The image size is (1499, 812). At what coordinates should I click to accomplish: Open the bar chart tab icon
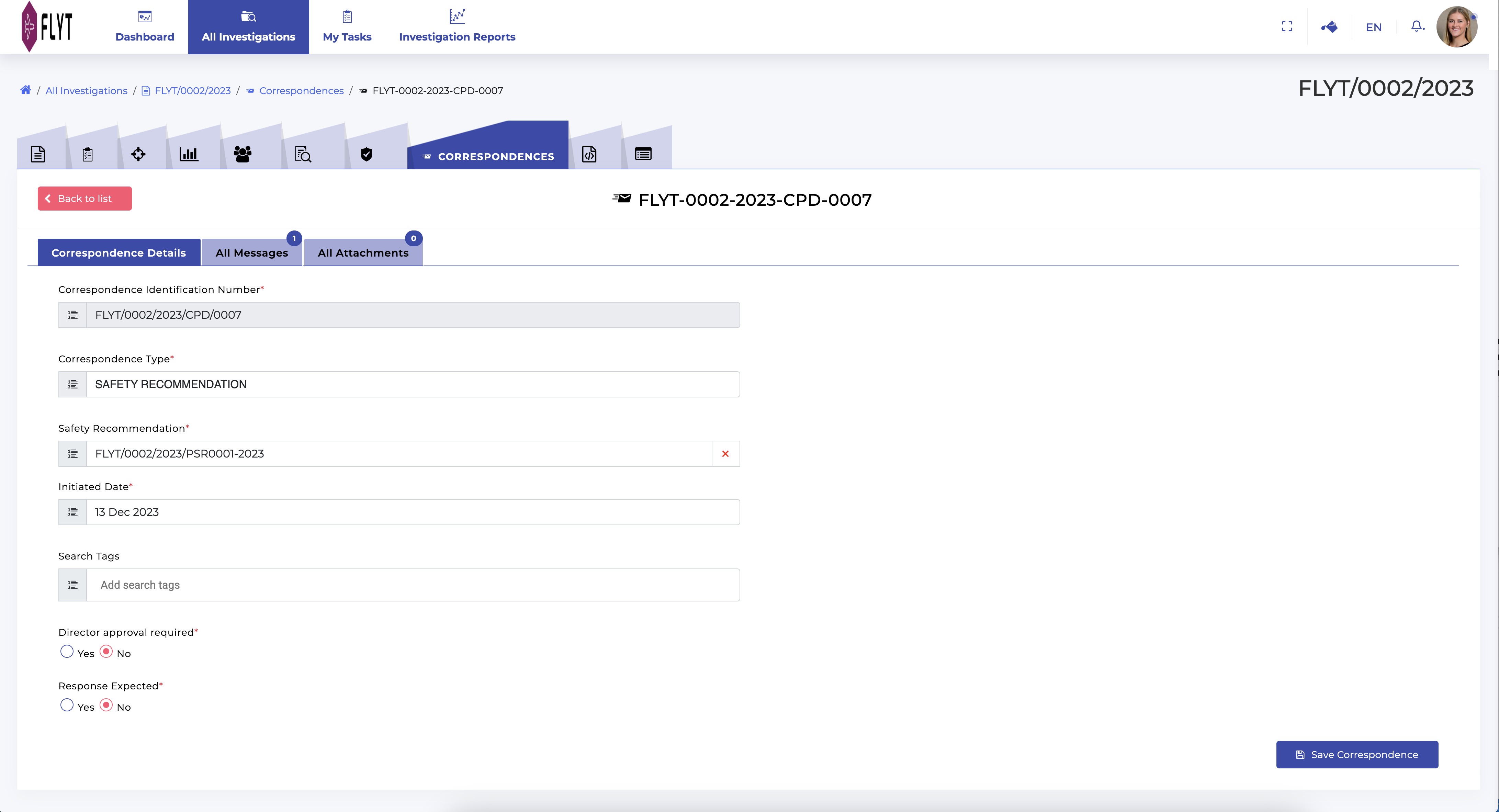coord(189,154)
